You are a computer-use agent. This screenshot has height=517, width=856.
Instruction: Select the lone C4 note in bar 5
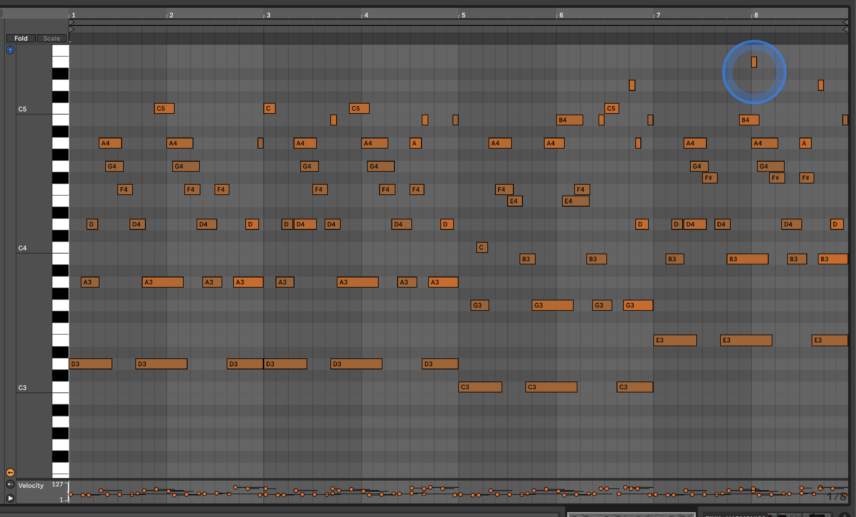(x=482, y=247)
